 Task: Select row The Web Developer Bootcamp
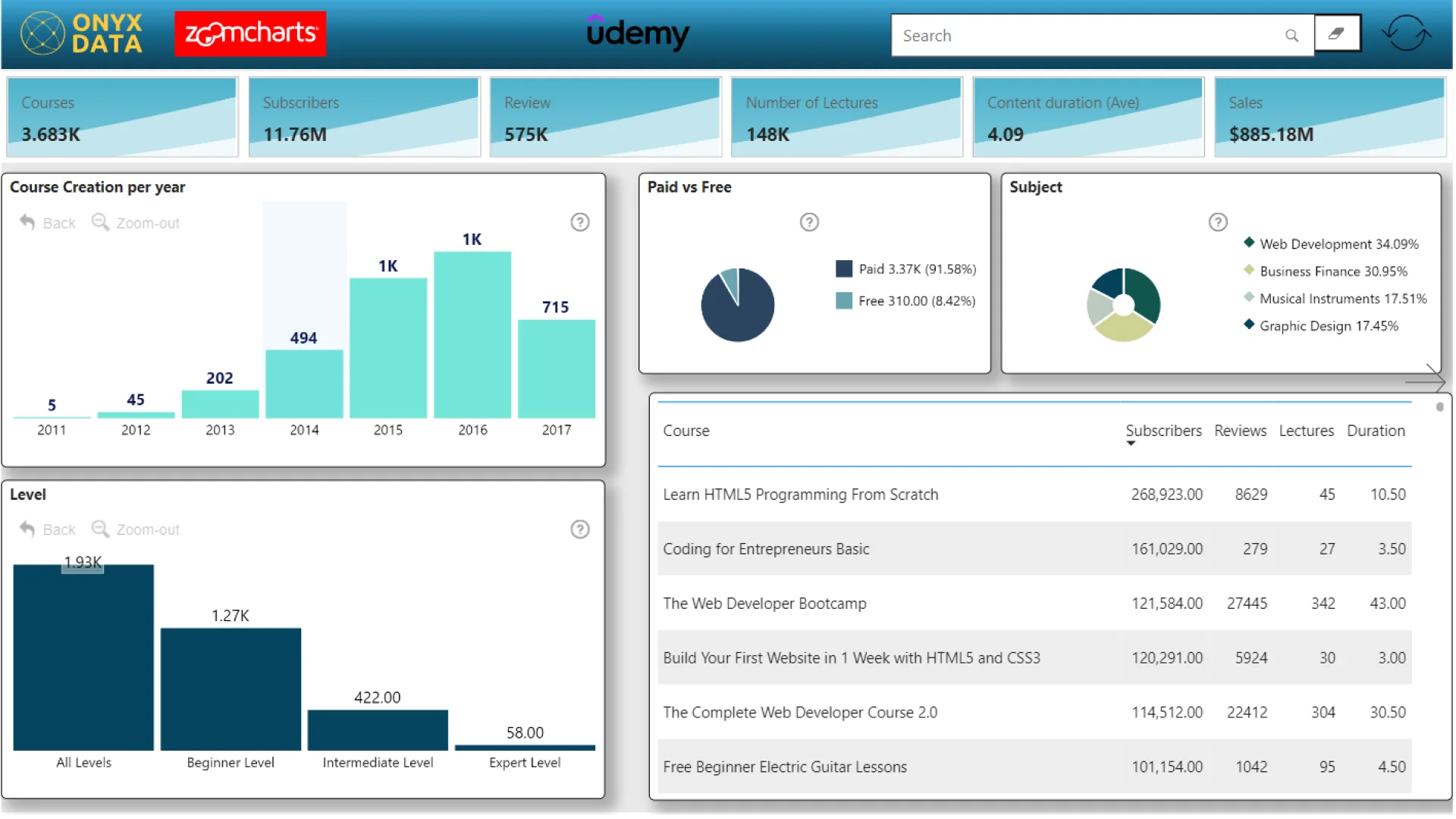(1034, 604)
